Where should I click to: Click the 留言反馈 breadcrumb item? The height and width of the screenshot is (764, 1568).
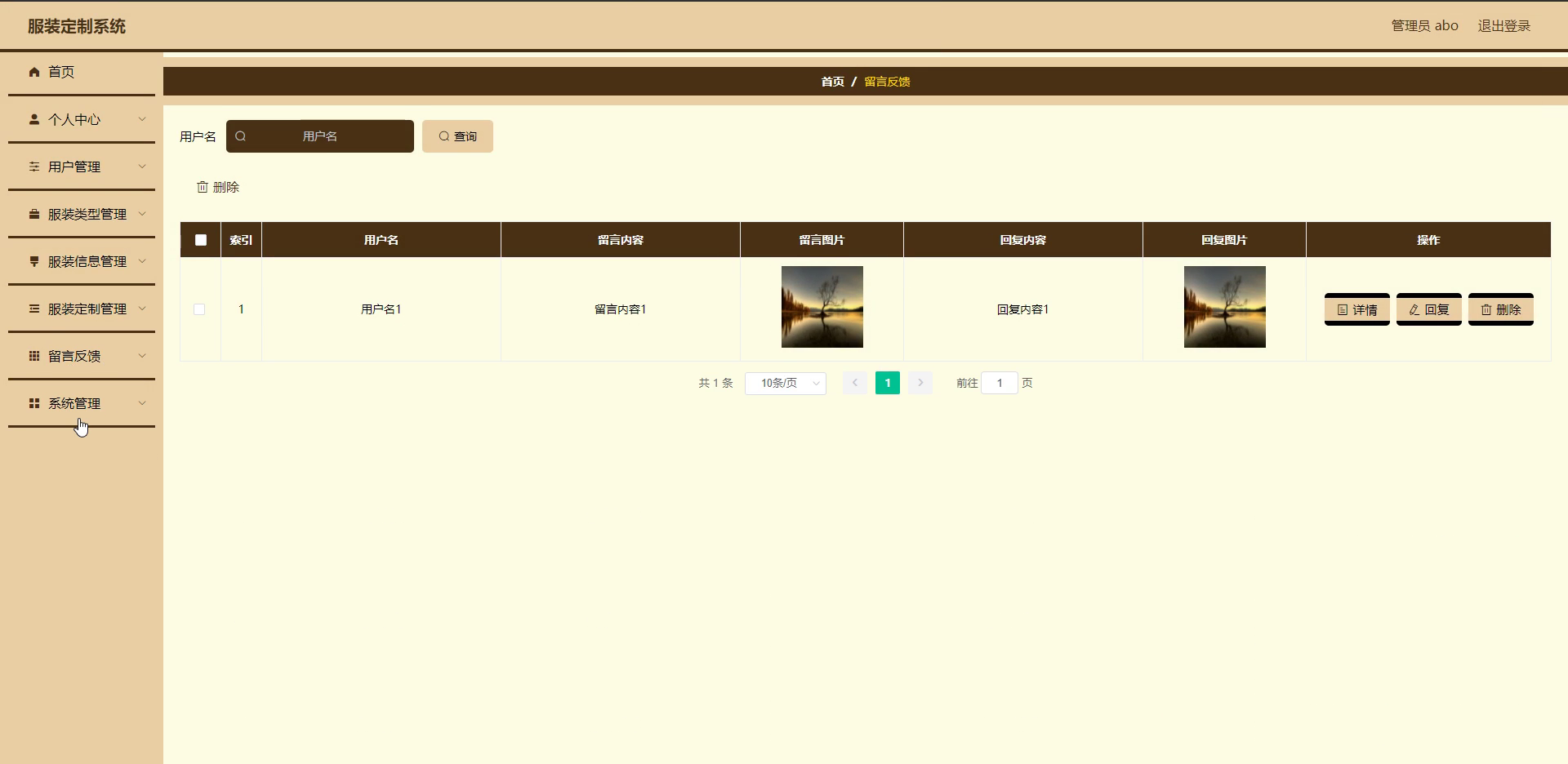point(887,82)
